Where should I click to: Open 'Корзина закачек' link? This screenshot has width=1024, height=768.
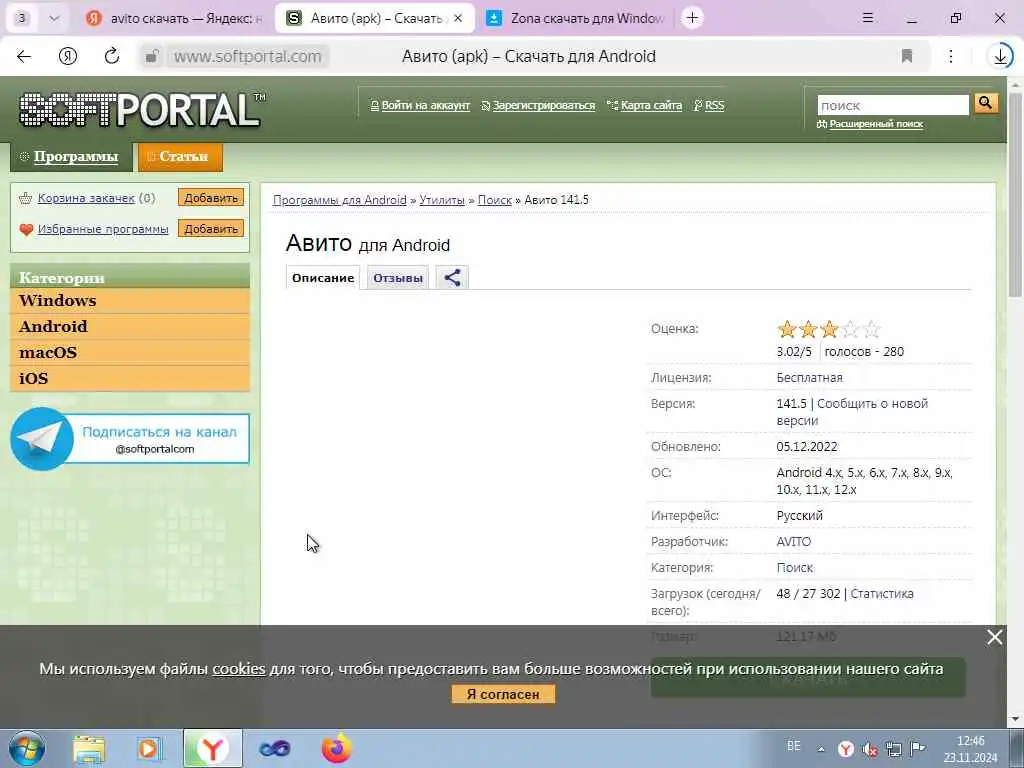pos(86,198)
